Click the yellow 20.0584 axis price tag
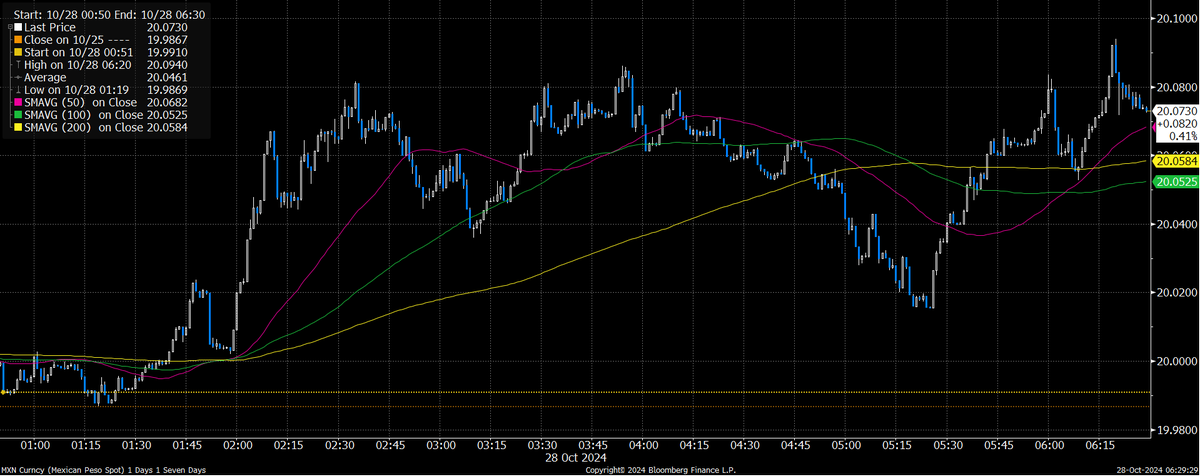The height and width of the screenshot is (476, 1200). (x=1177, y=160)
